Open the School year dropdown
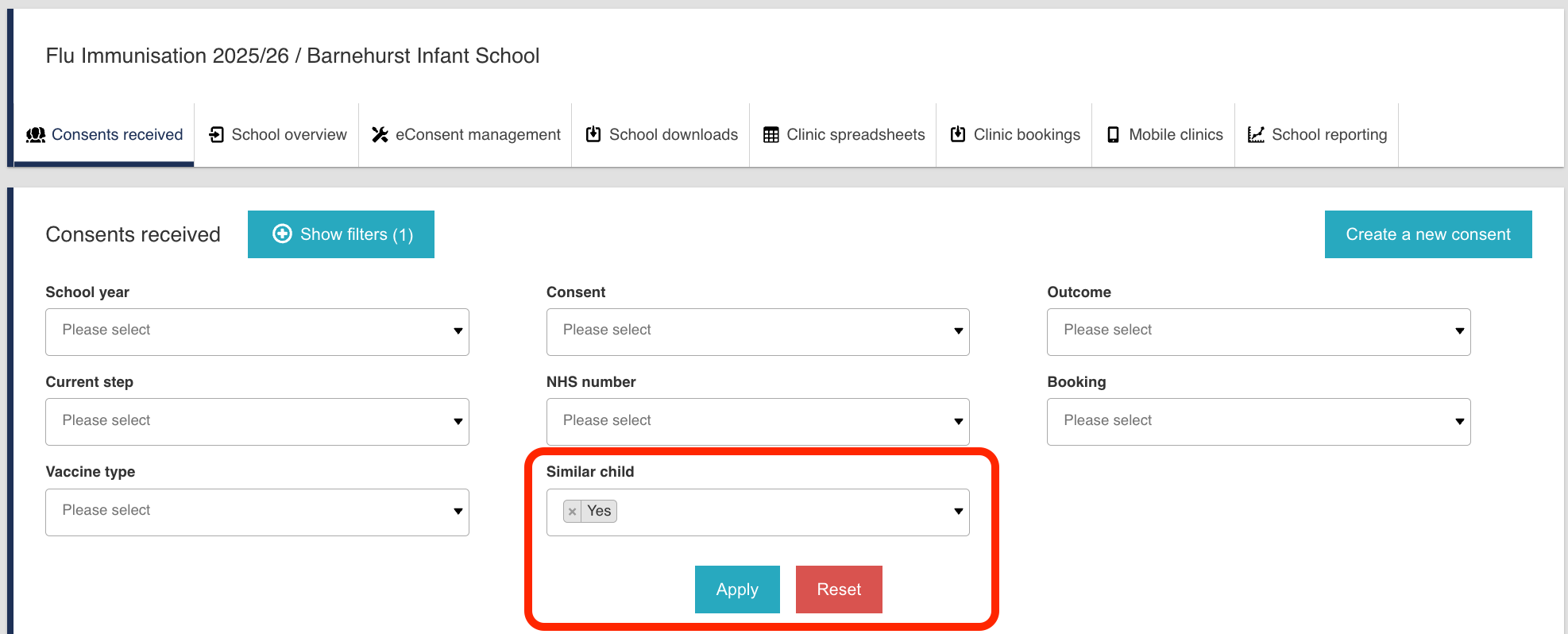The image size is (1568, 634). click(257, 331)
